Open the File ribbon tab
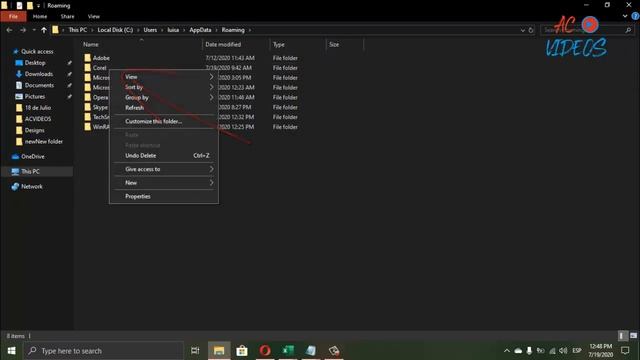640x360 pixels. point(13,16)
